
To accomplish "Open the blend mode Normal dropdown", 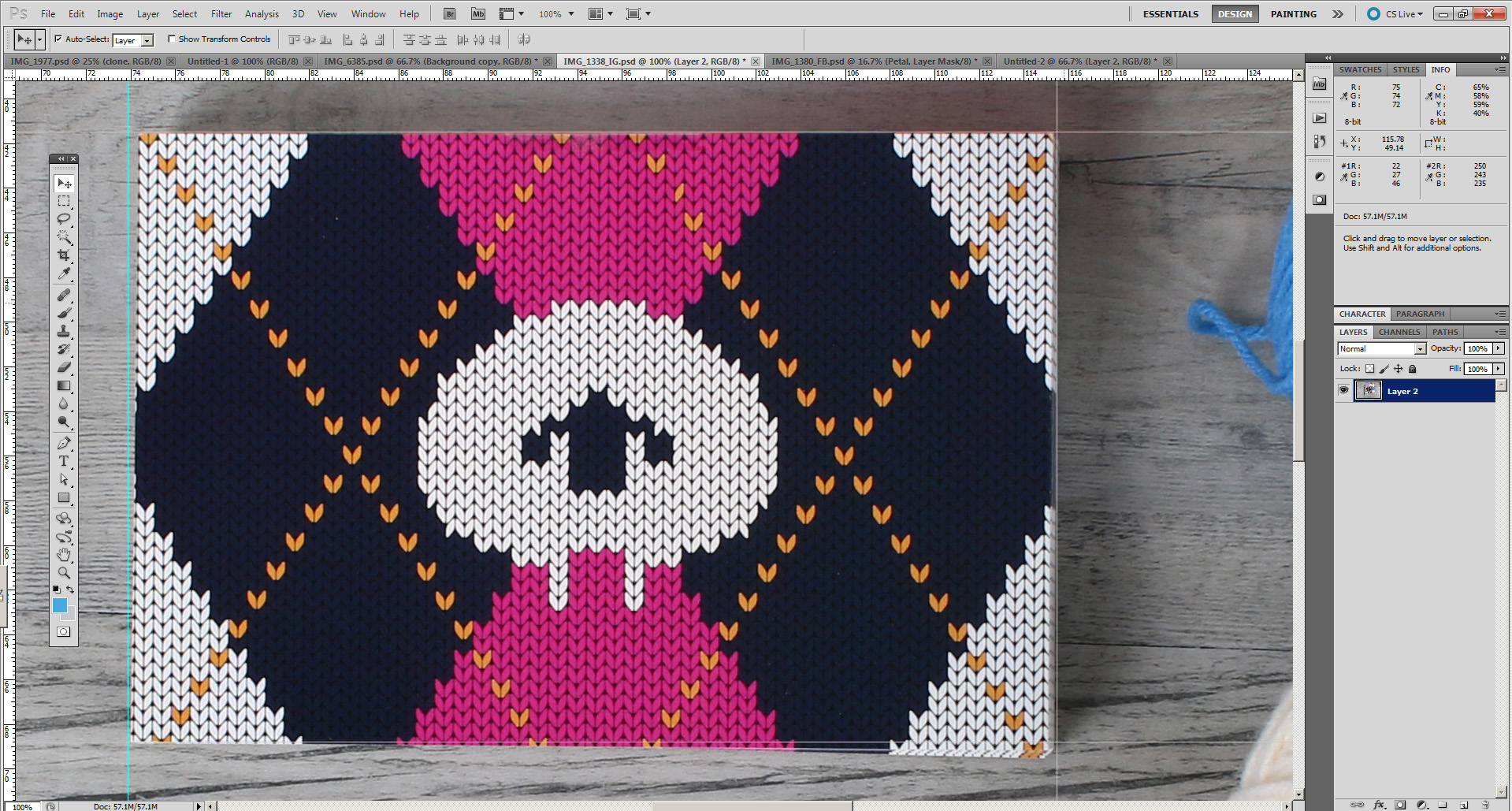I will [x=1382, y=348].
